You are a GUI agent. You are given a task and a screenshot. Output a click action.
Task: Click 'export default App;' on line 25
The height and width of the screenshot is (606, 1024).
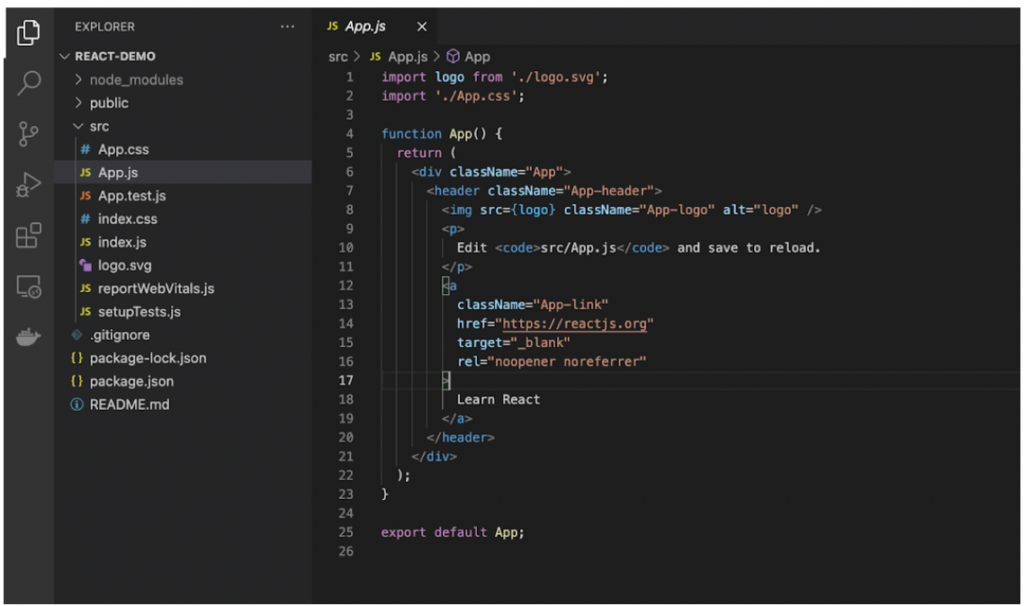point(453,532)
